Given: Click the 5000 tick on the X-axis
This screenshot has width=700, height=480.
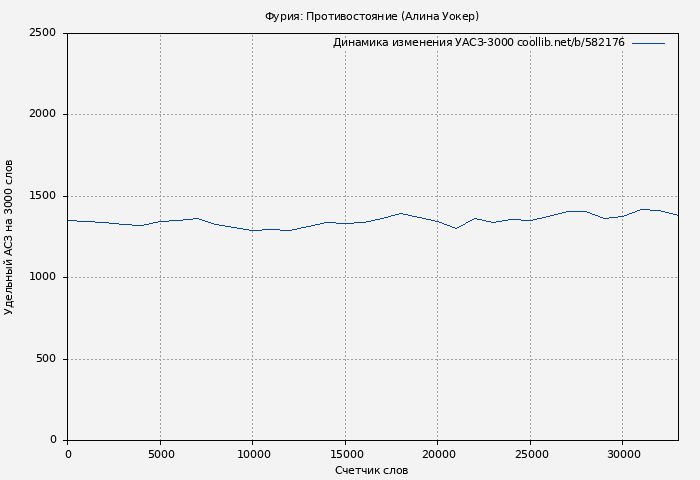Looking at the screenshot, I should coord(160,454).
